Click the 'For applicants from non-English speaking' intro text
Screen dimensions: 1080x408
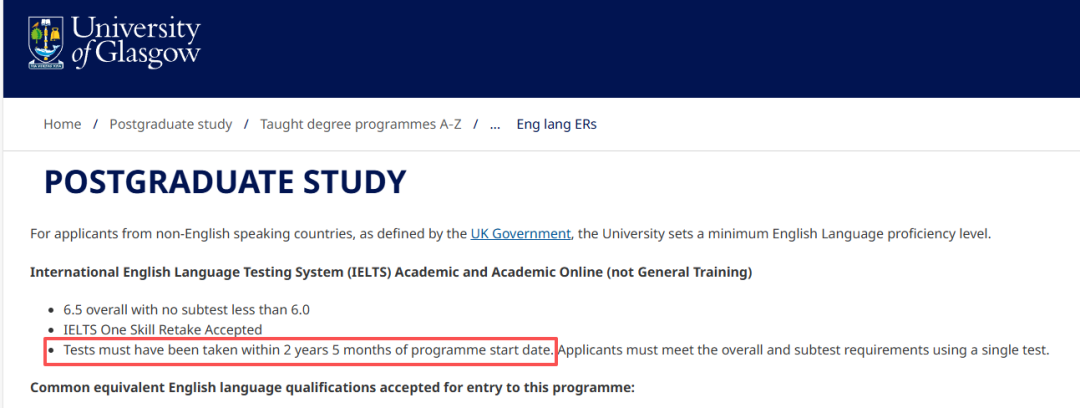click(x=250, y=234)
